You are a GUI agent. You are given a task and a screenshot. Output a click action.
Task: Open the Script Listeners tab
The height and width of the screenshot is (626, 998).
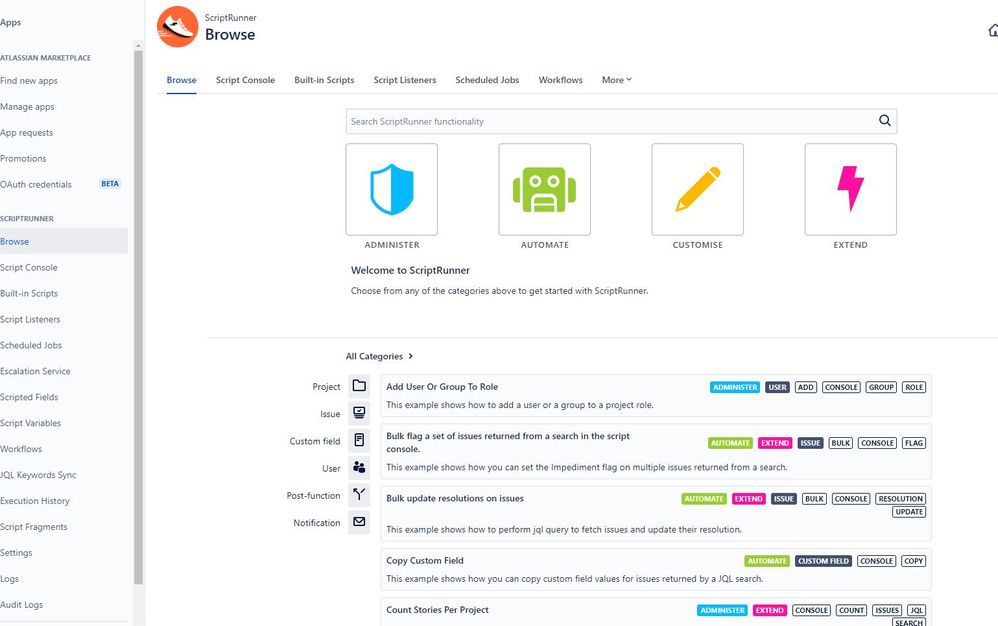click(x=405, y=80)
